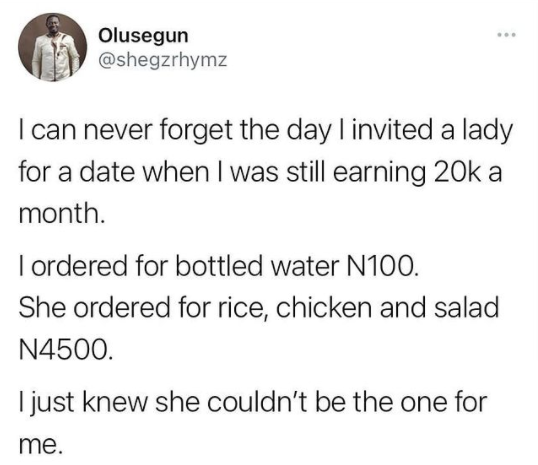This screenshot has height=465, width=538.
Task: Open Olusegun's profile picture
Action: coord(53,47)
